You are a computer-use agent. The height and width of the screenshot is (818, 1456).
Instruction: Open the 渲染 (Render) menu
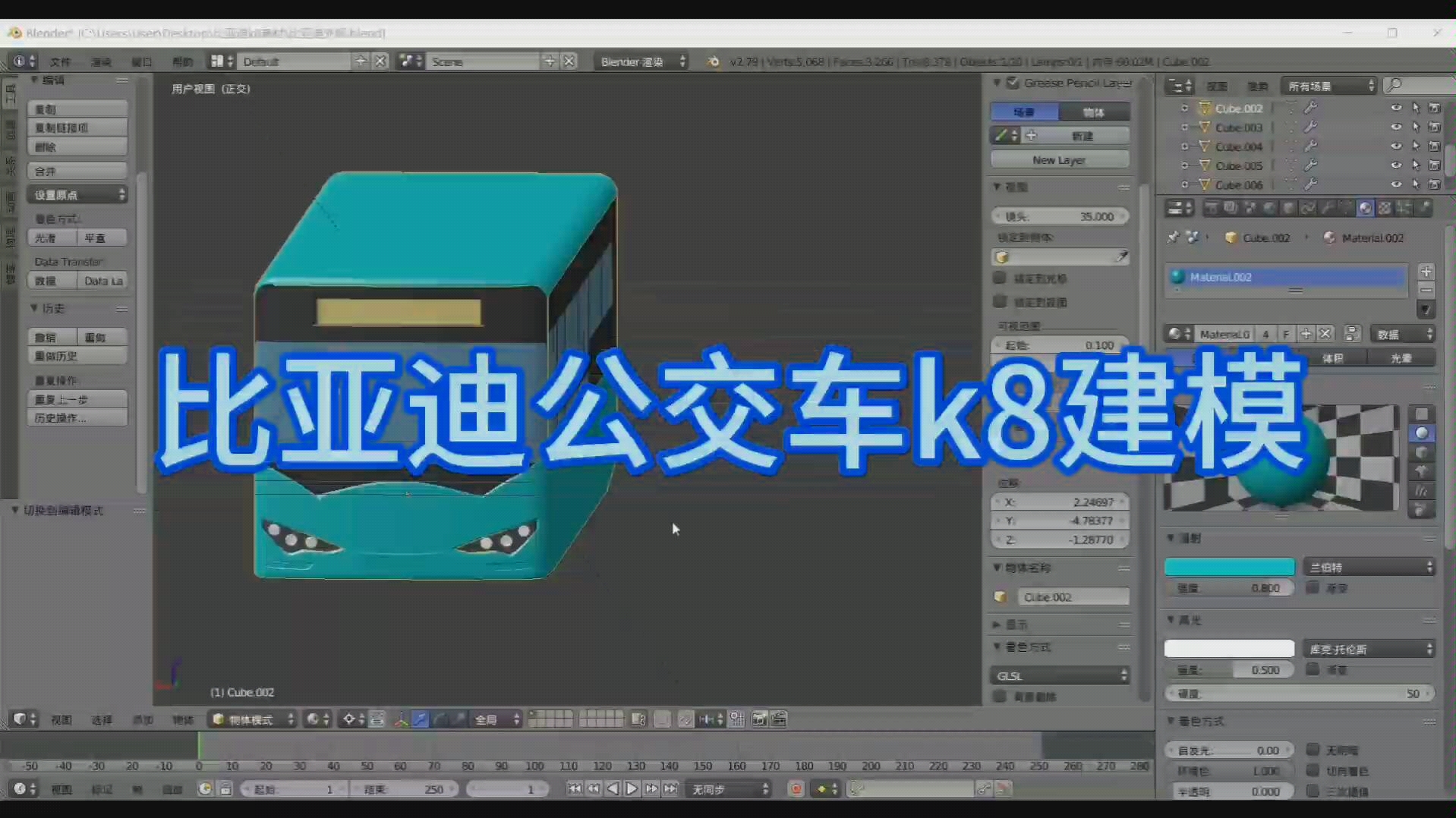pyautogui.click(x=101, y=61)
